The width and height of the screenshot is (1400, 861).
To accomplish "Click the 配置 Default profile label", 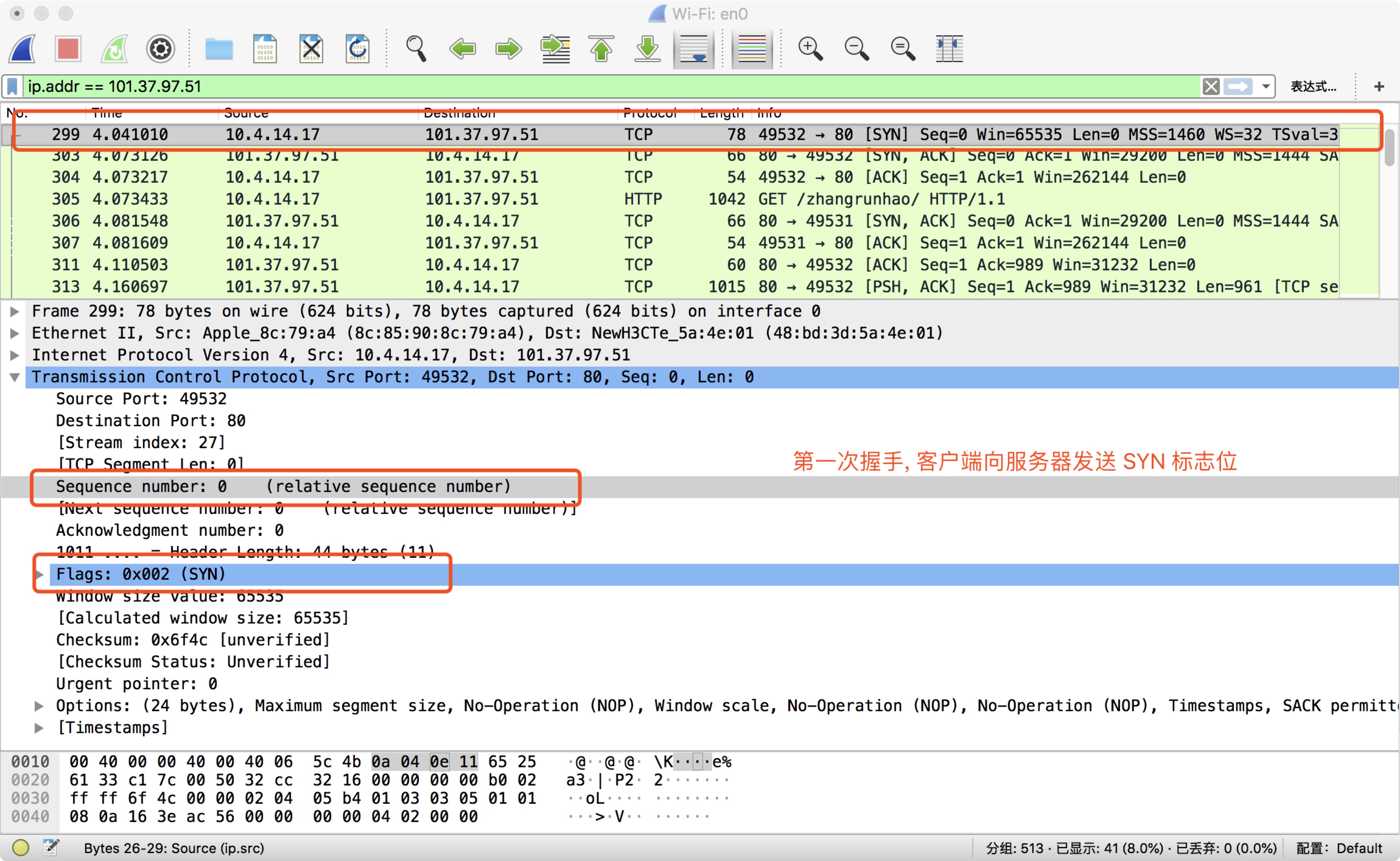I will click(1339, 849).
